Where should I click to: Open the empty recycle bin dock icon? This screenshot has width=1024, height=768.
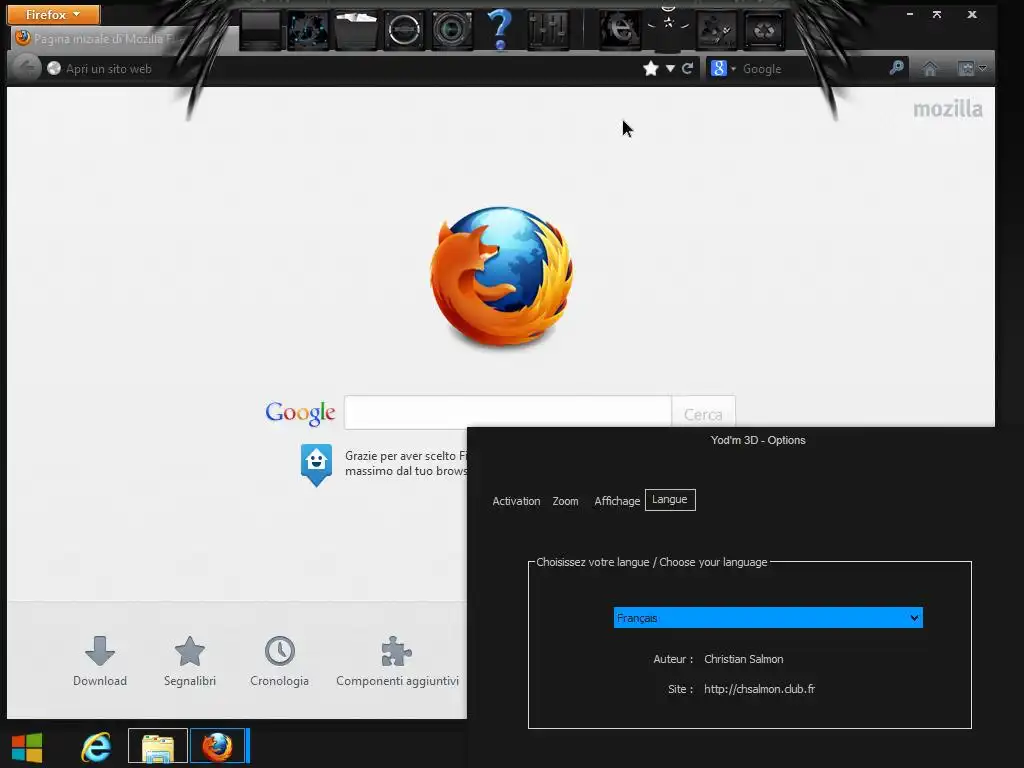pyautogui.click(x=763, y=30)
